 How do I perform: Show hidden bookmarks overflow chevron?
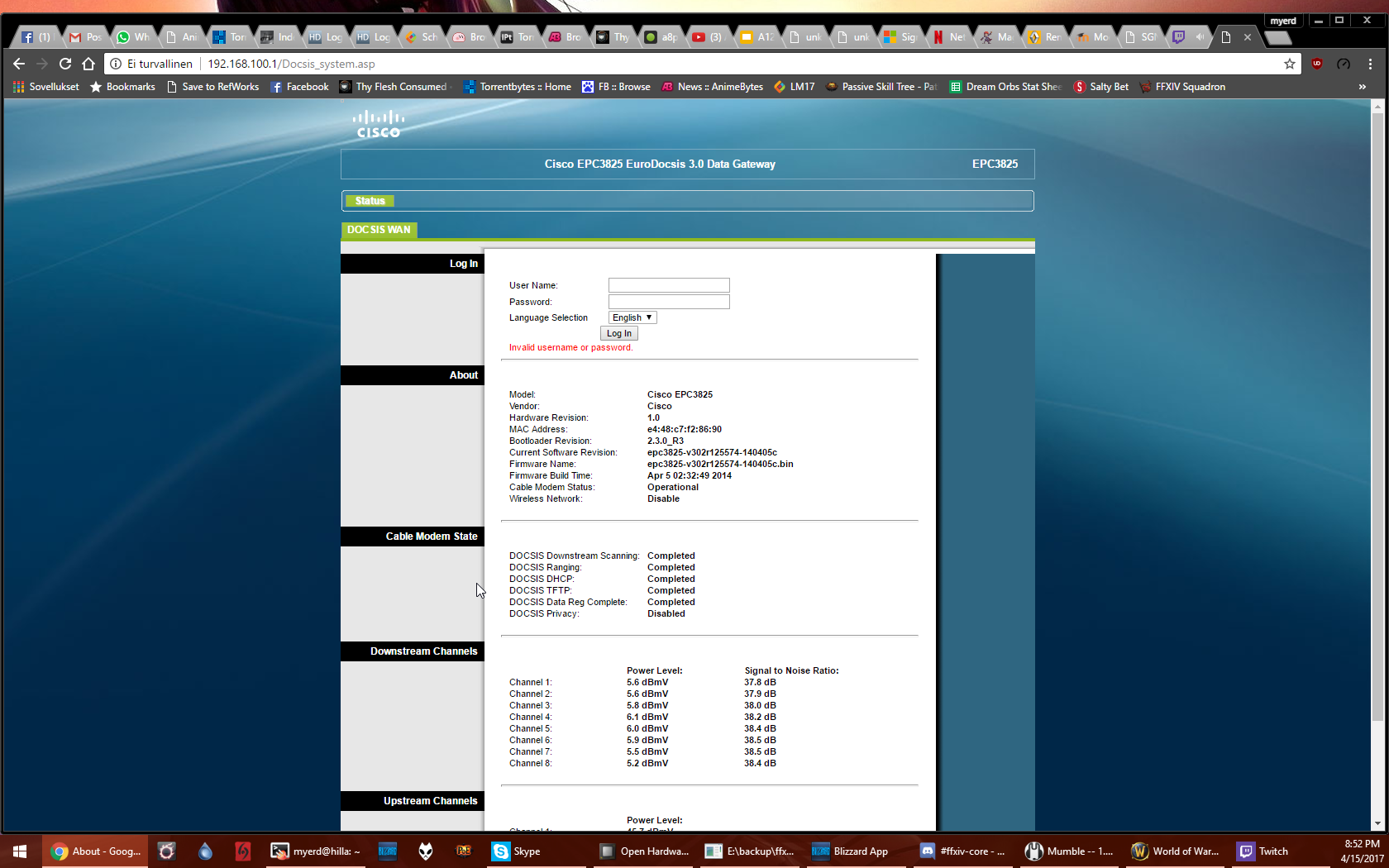1362,87
